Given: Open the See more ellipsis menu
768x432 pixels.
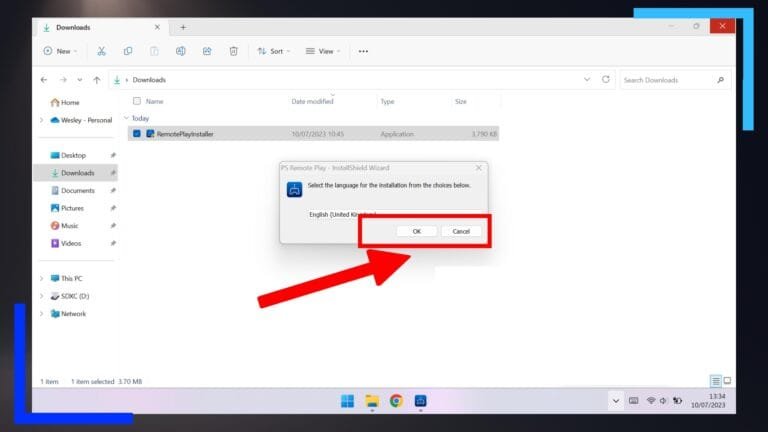Looking at the screenshot, I should click(363, 51).
